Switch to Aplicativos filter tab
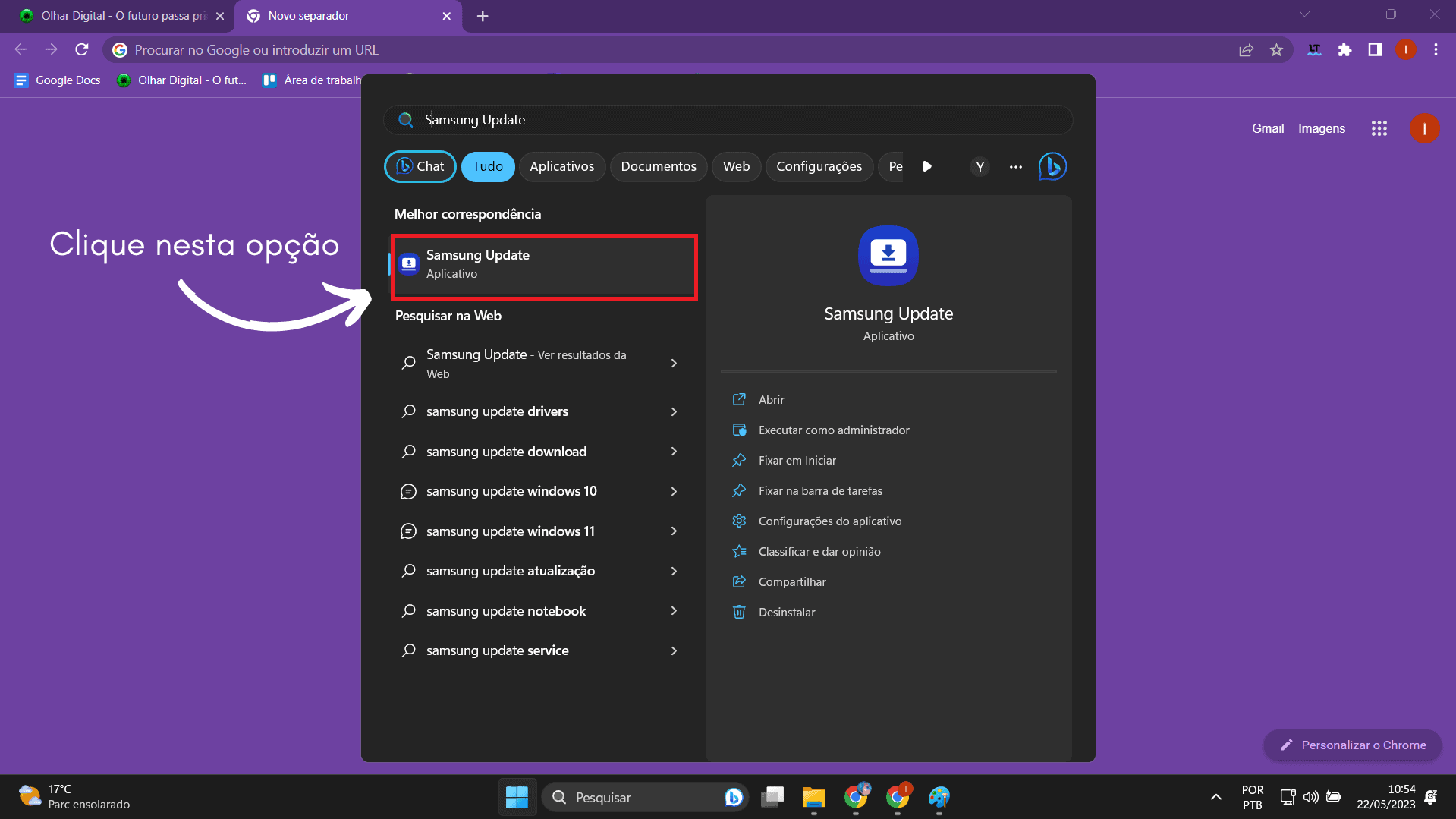 pos(562,166)
